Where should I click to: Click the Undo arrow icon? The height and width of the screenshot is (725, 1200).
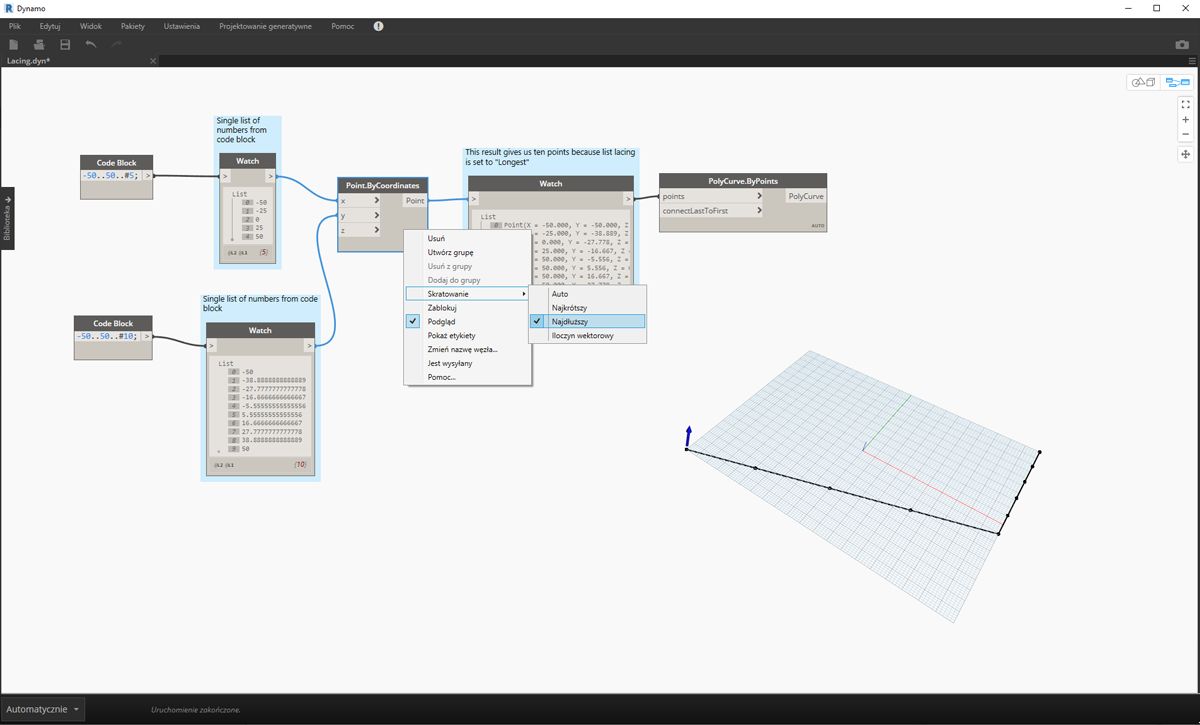(x=91, y=45)
